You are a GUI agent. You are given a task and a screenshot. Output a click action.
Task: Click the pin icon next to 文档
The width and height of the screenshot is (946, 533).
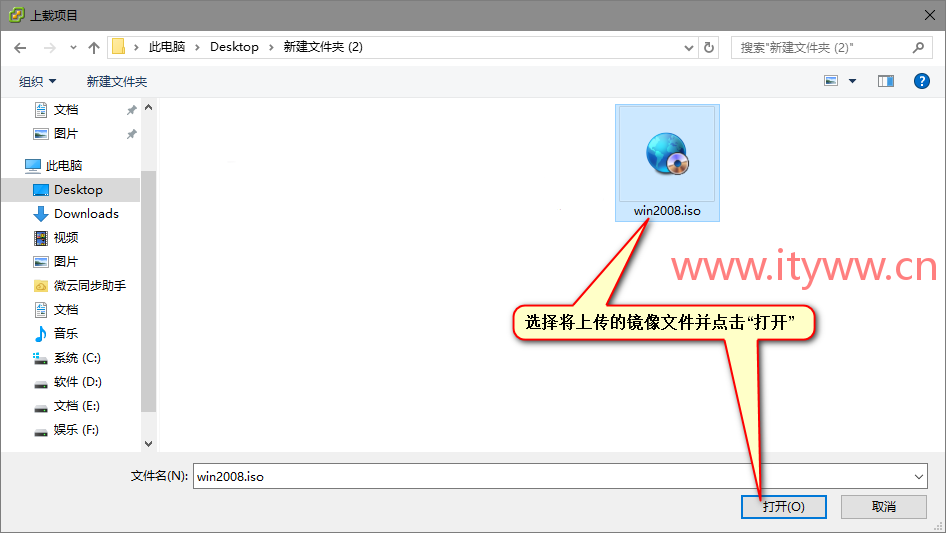tap(132, 110)
